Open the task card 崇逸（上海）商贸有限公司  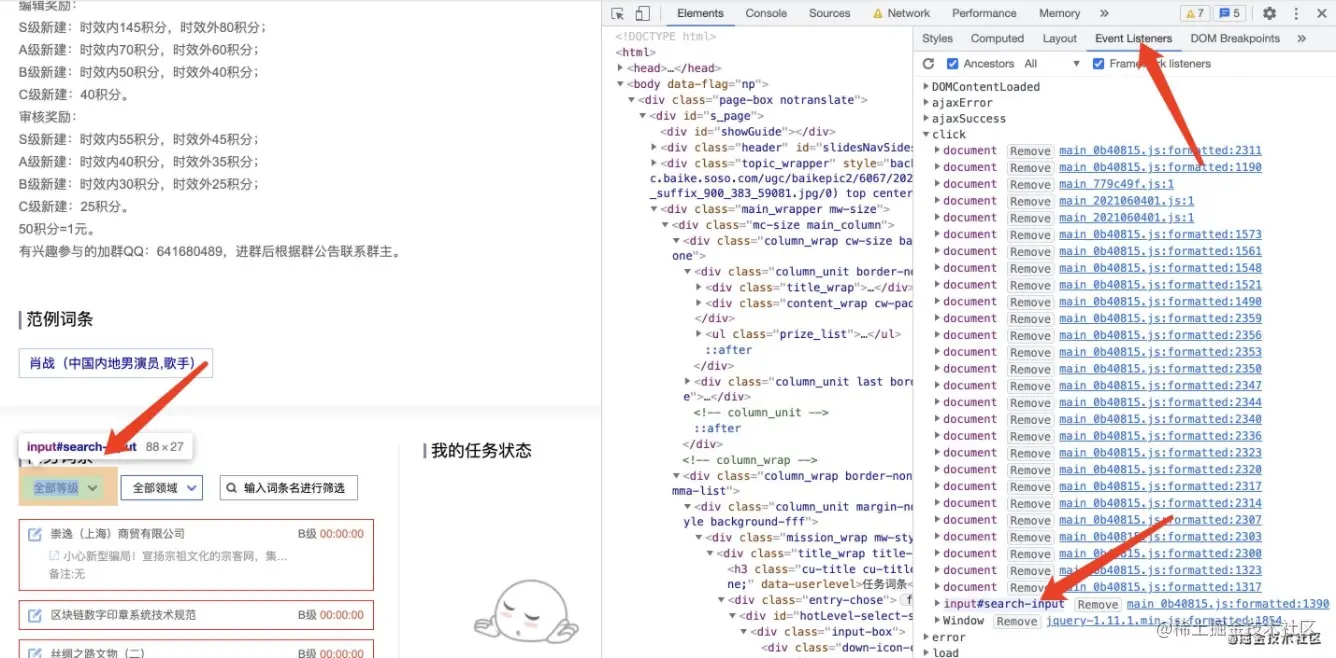click(196, 555)
